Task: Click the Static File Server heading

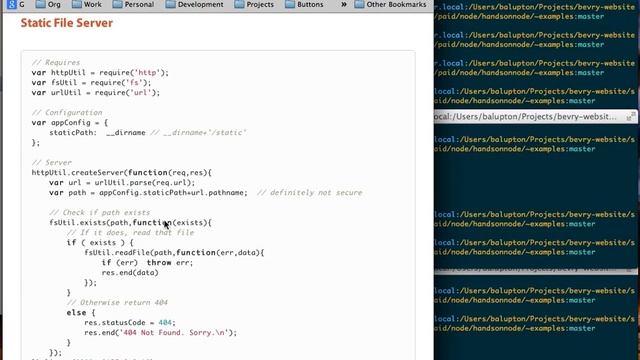Action: pyautogui.click(x=67, y=23)
